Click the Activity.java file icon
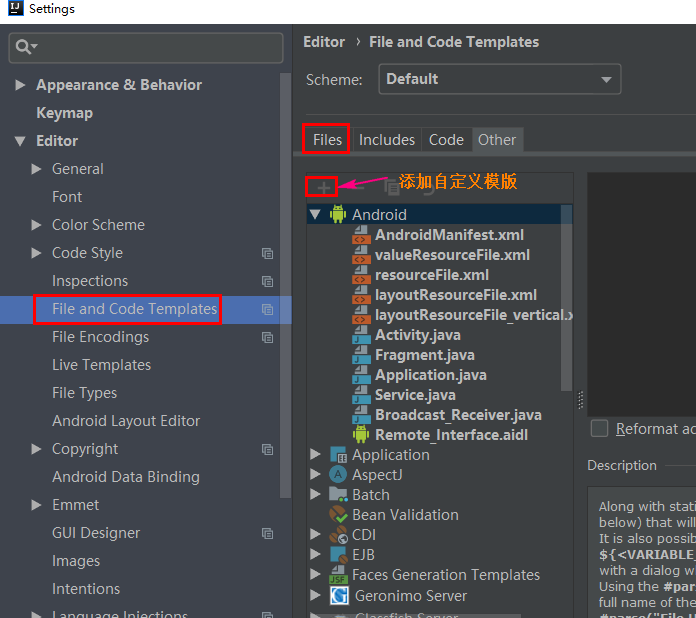 [x=361, y=335]
